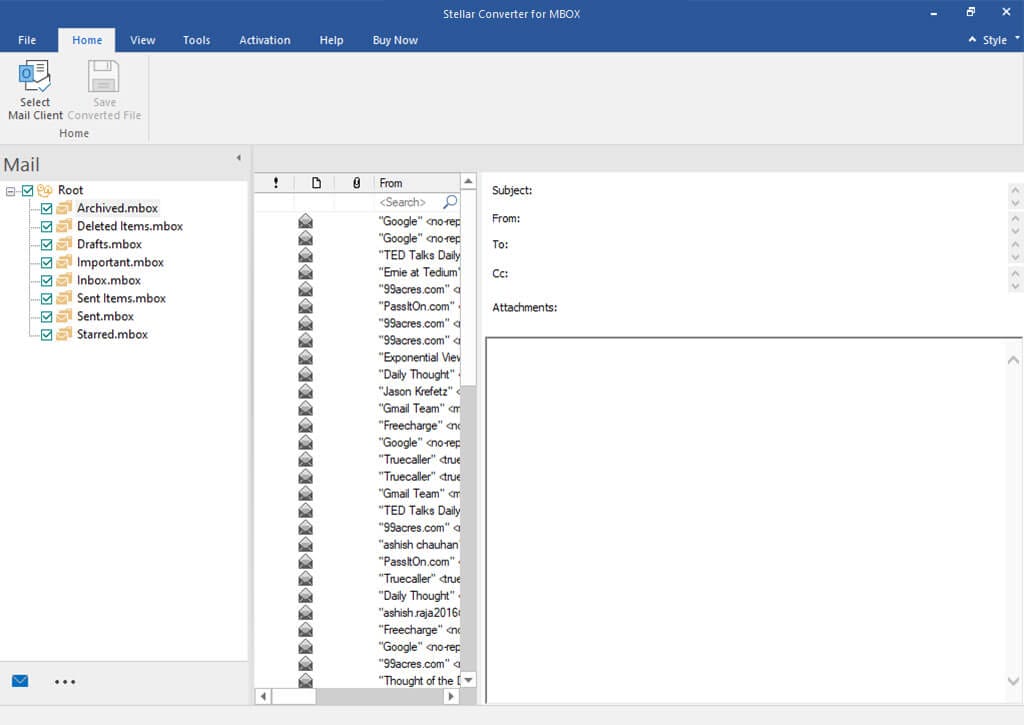Select the Archived.mbox folder icon
This screenshot has width=1024, height=725.
coord(65,208)
